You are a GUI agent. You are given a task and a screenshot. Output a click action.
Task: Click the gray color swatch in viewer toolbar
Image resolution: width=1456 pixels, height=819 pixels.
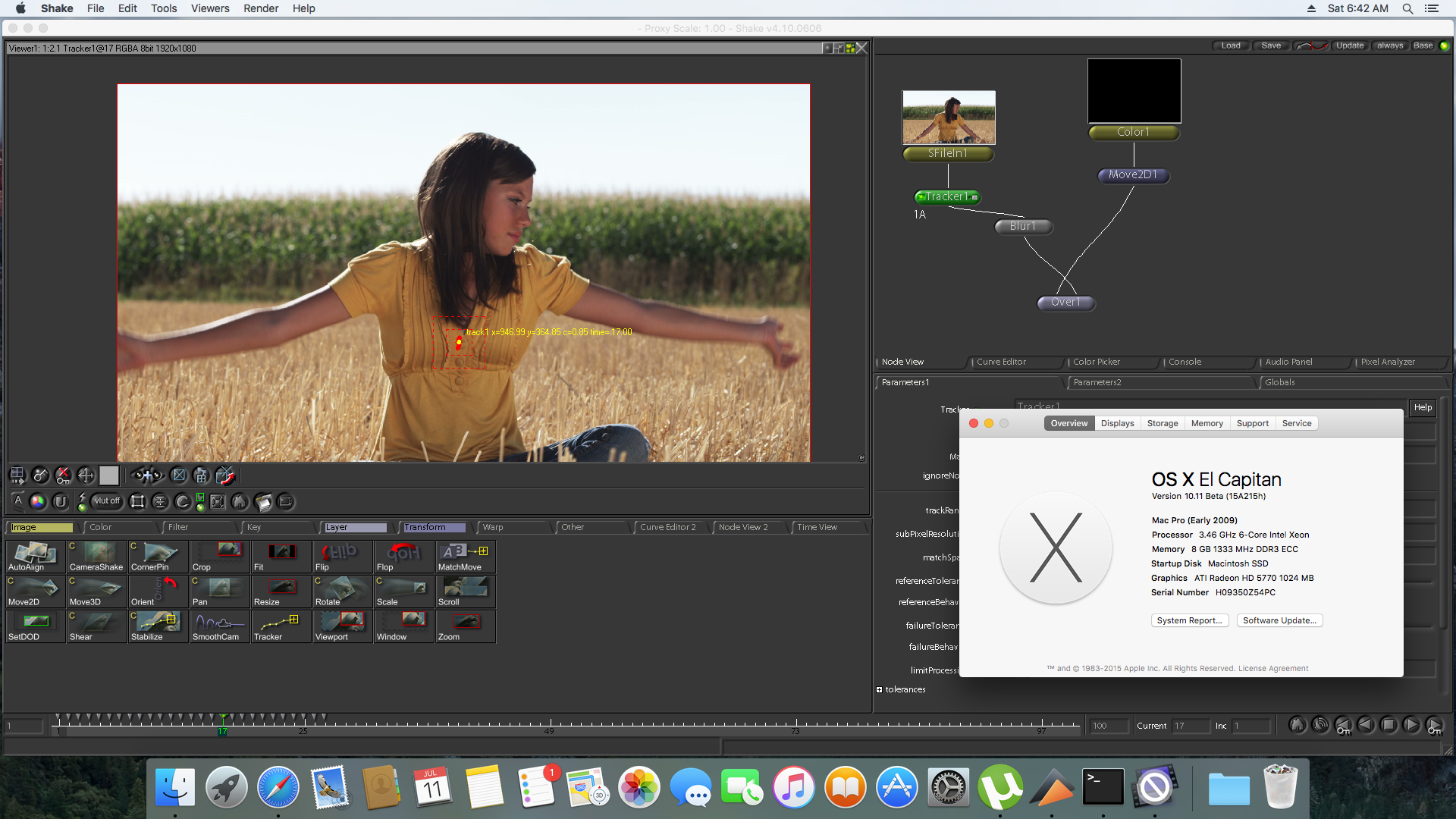tap(109, 475)
